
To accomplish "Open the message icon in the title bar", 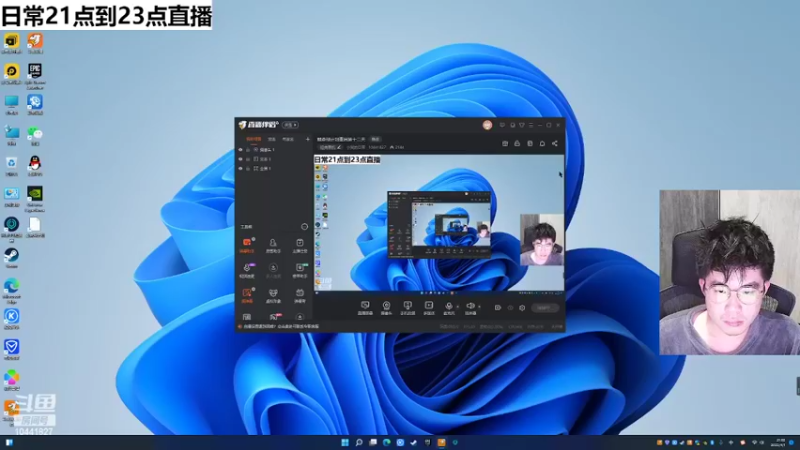I will 502,125.
